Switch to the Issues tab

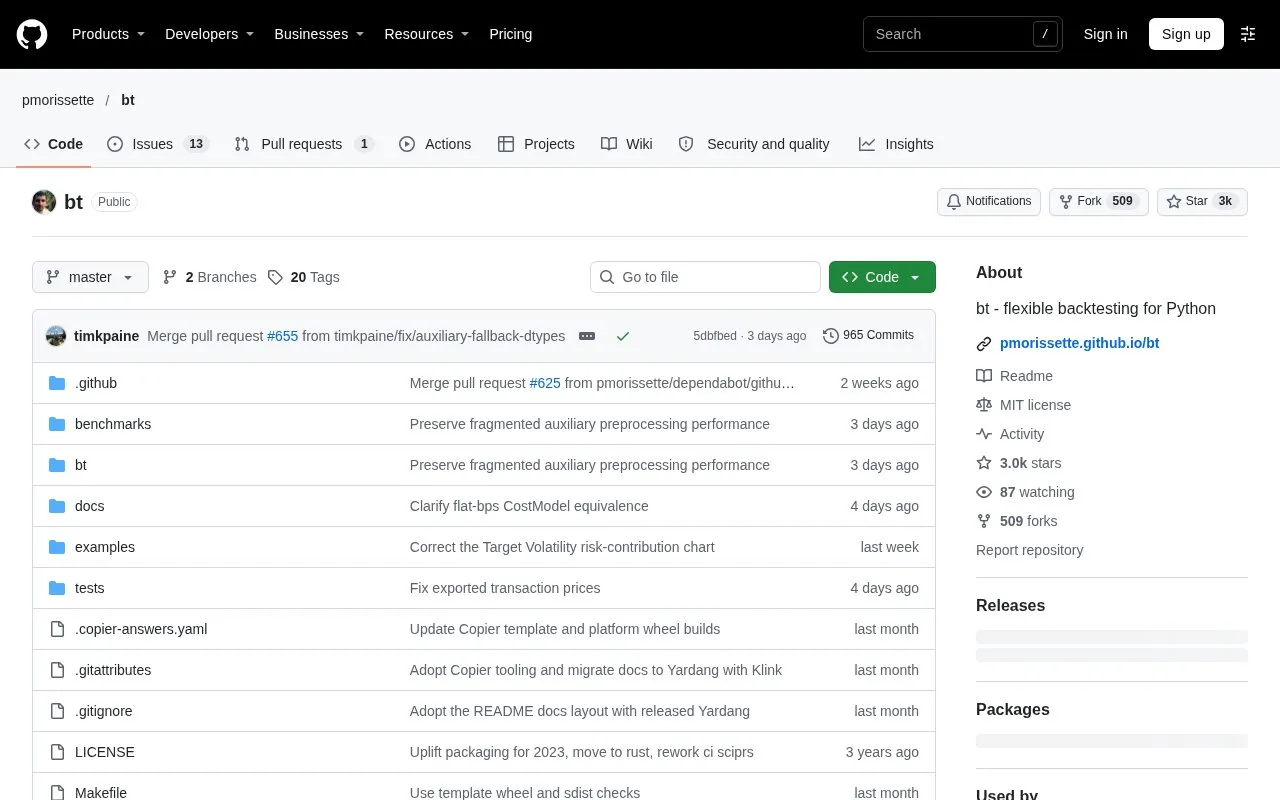coord(157,144)
